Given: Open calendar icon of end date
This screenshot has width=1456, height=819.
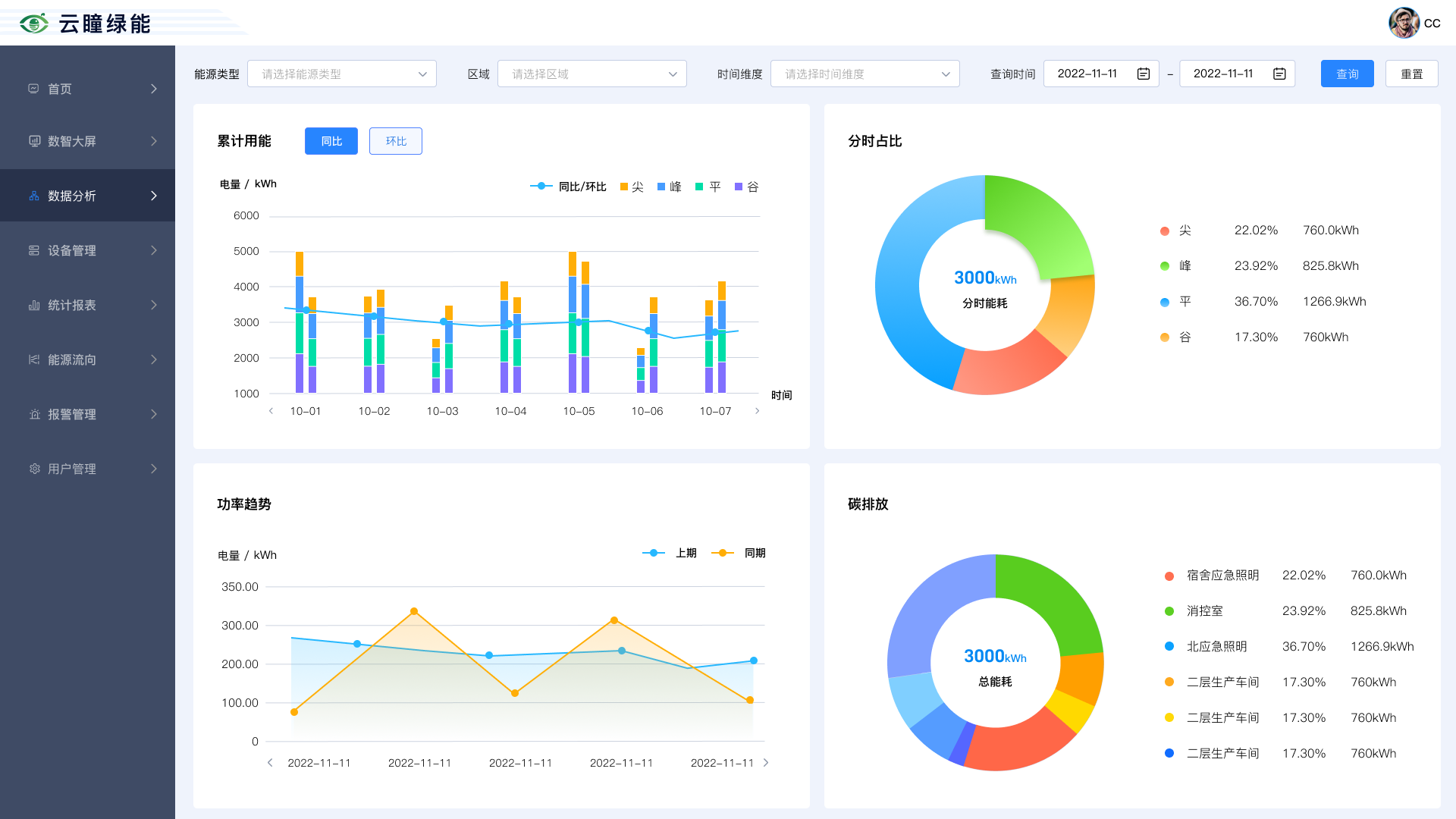Looking at the screenshot, I should pos(1279,74).
